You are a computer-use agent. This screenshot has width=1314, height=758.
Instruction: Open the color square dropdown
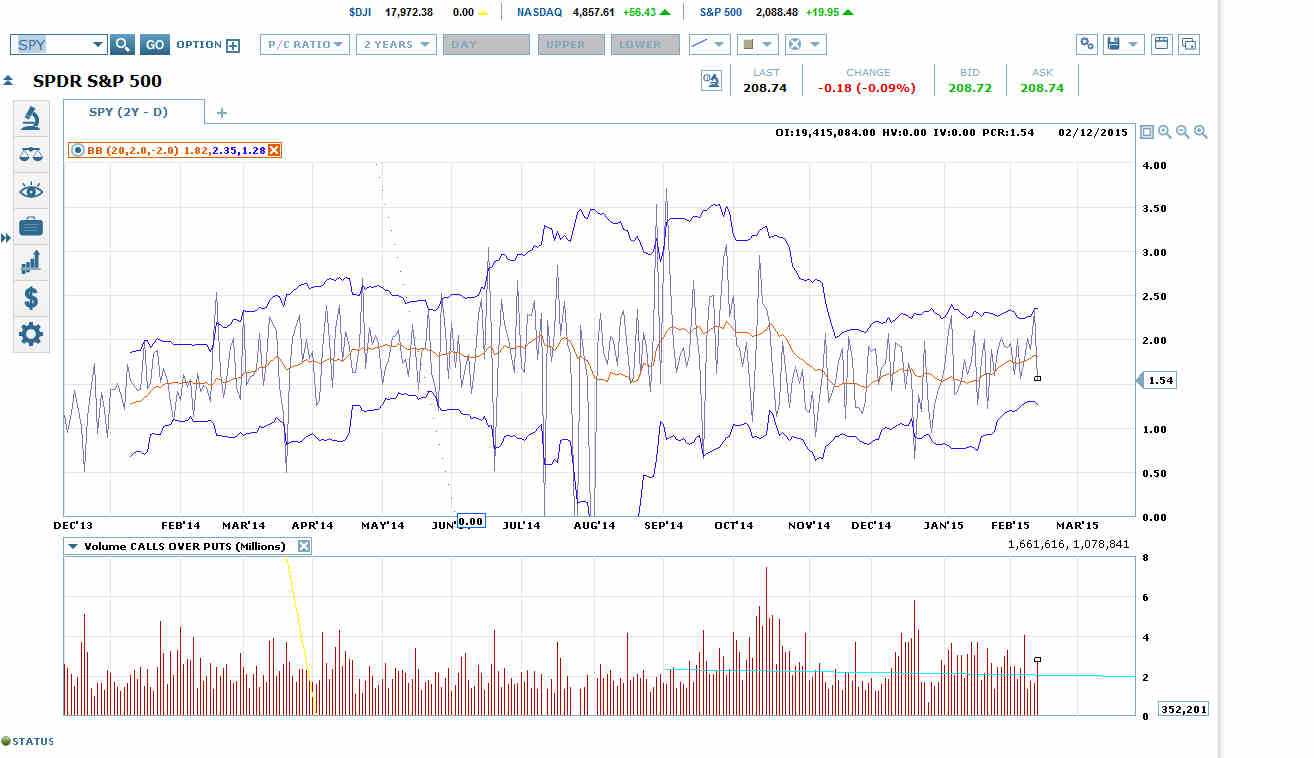pyautogui.click(x=757, y=45)
